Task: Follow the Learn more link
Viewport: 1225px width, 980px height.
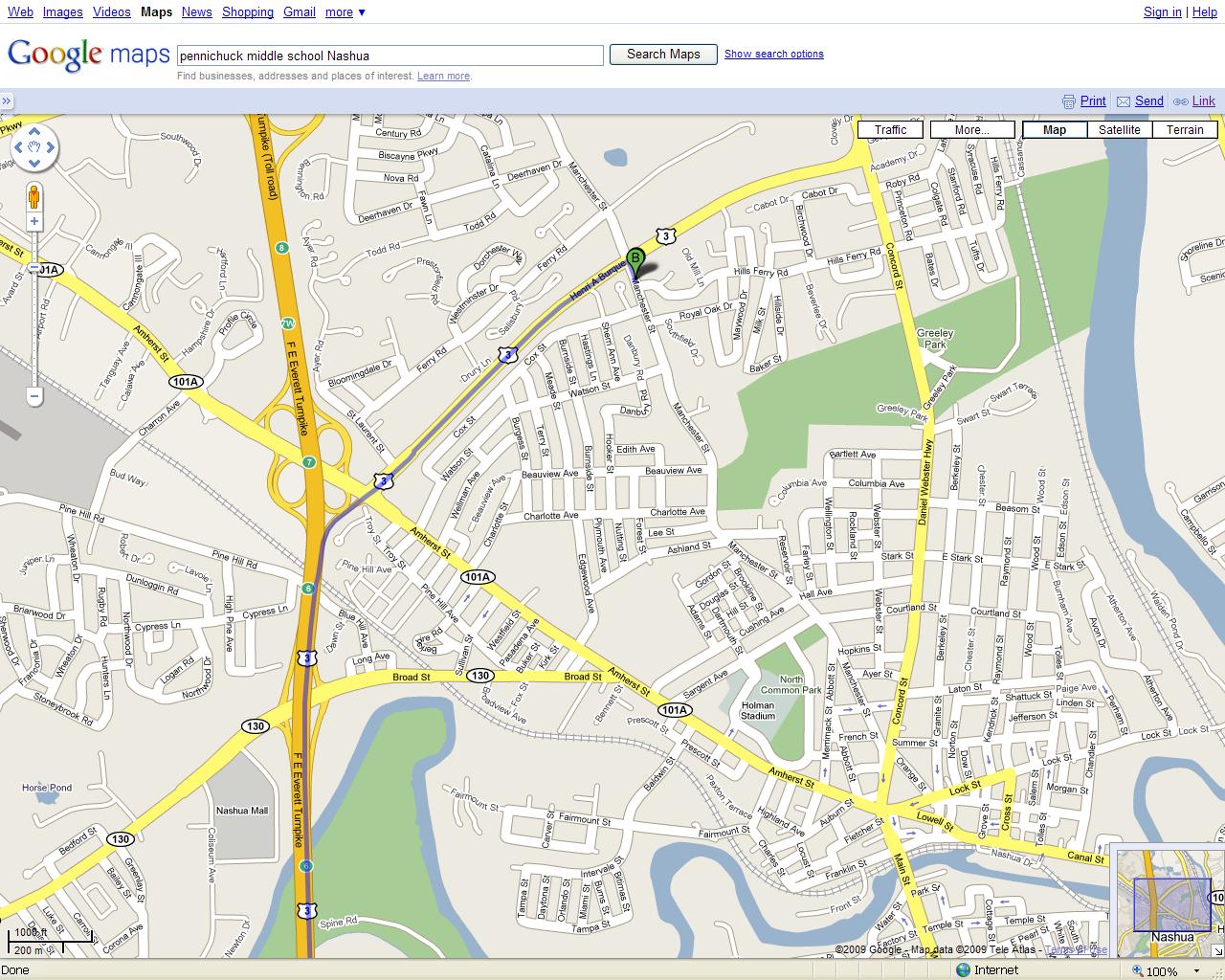Action: 443,76
